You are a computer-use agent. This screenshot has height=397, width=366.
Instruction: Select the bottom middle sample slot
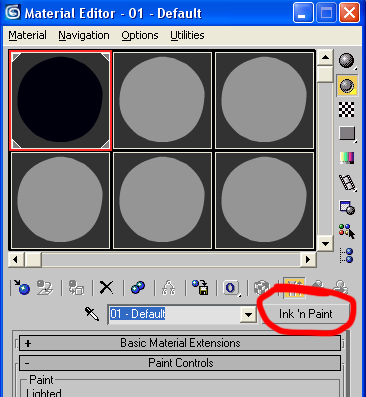point(162,200)
